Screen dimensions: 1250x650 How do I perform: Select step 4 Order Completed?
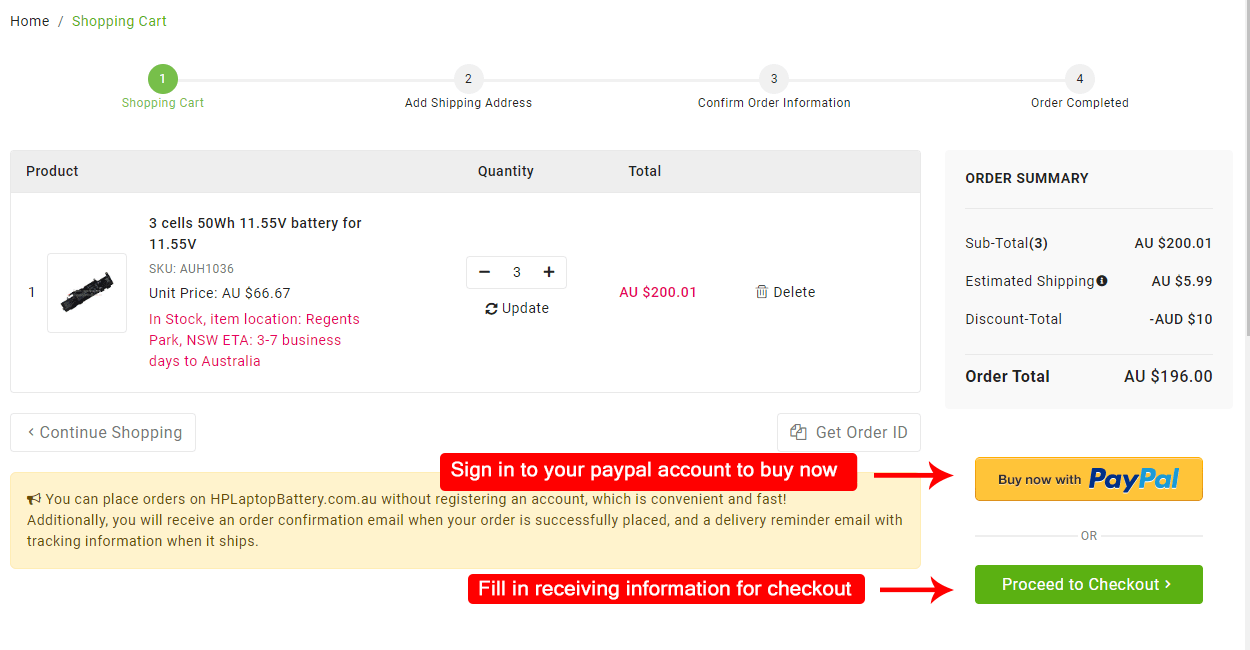1080,79
